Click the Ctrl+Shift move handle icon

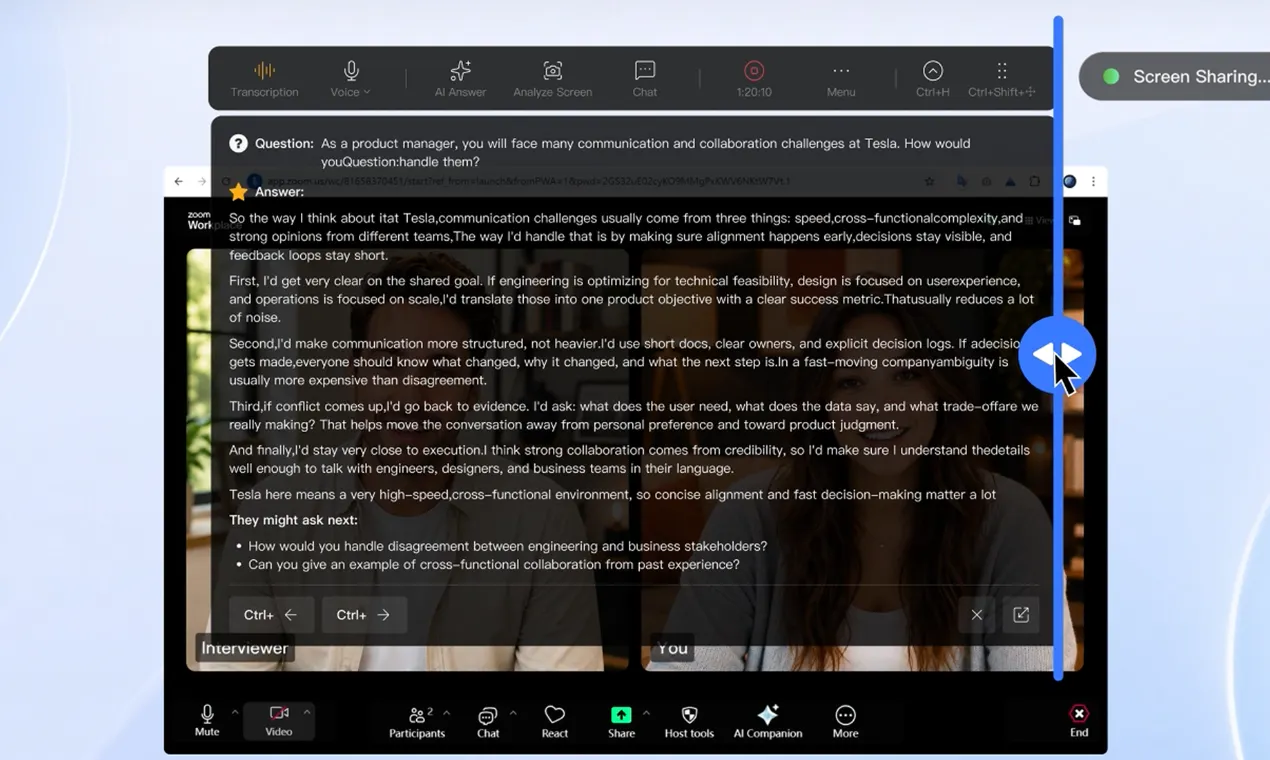coord(1002,70)
